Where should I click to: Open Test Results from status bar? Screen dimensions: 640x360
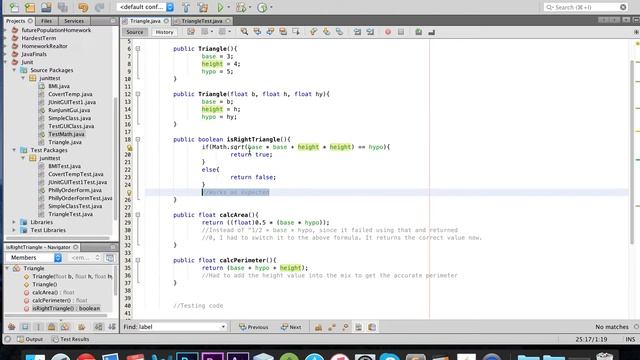(70, 339)
